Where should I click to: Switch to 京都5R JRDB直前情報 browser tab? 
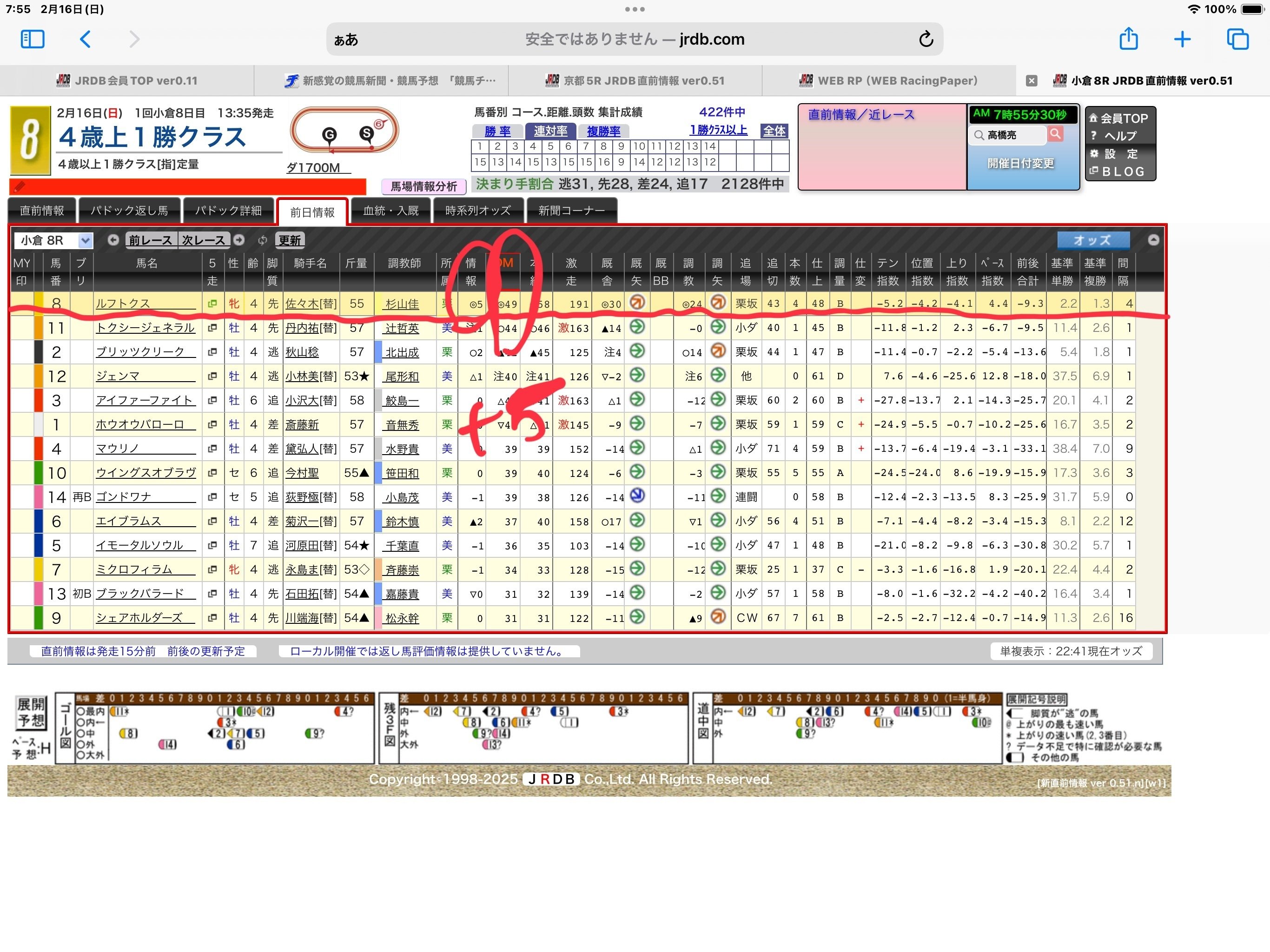point(635,80)
